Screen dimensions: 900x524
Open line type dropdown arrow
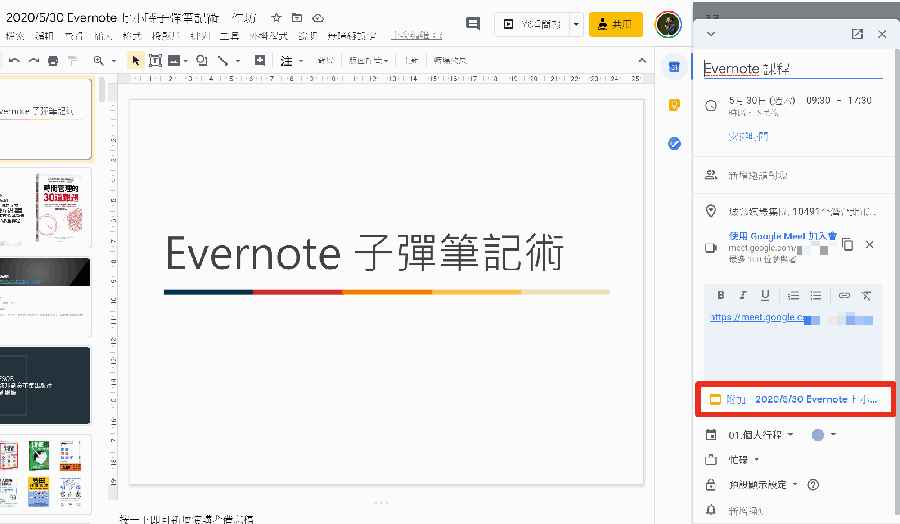pos(238,61)
